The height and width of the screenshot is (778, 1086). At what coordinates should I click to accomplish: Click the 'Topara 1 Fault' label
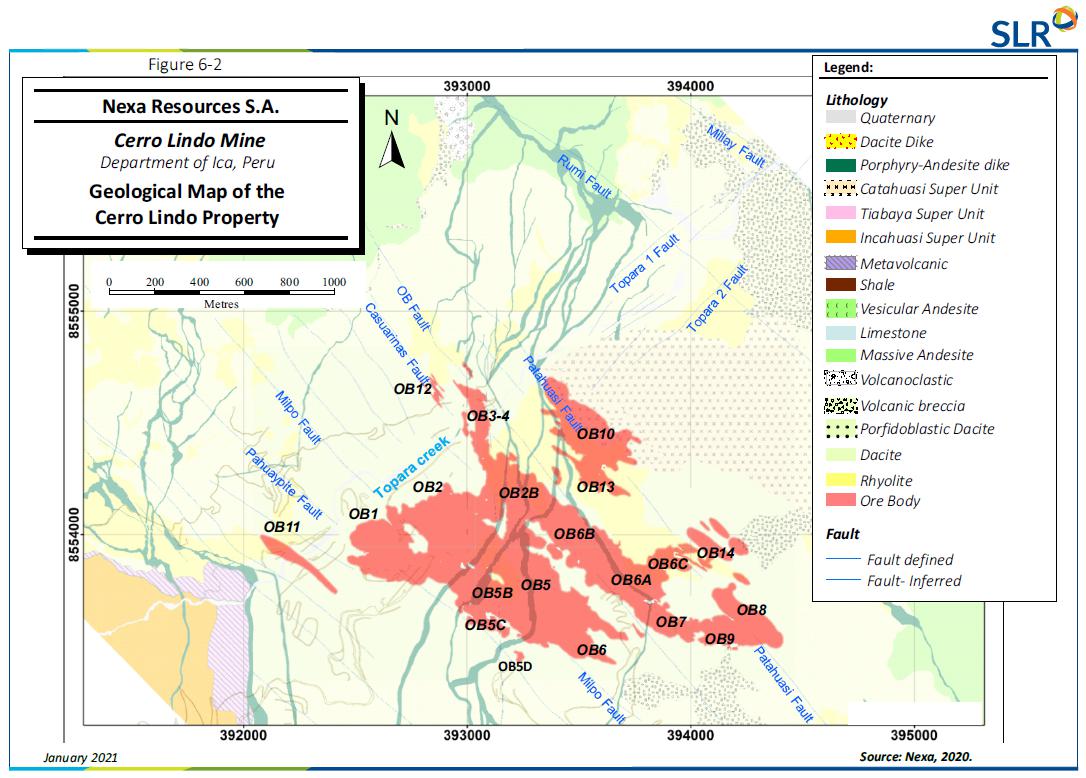click(645, 263)
